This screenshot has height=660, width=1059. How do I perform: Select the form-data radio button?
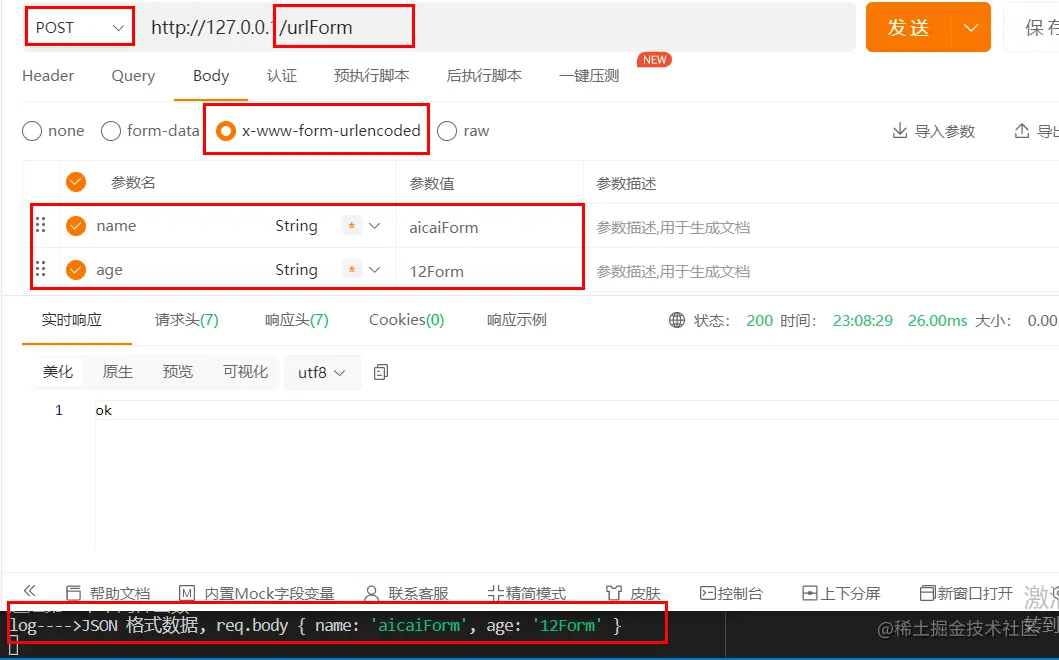click(x=111, y=131)
